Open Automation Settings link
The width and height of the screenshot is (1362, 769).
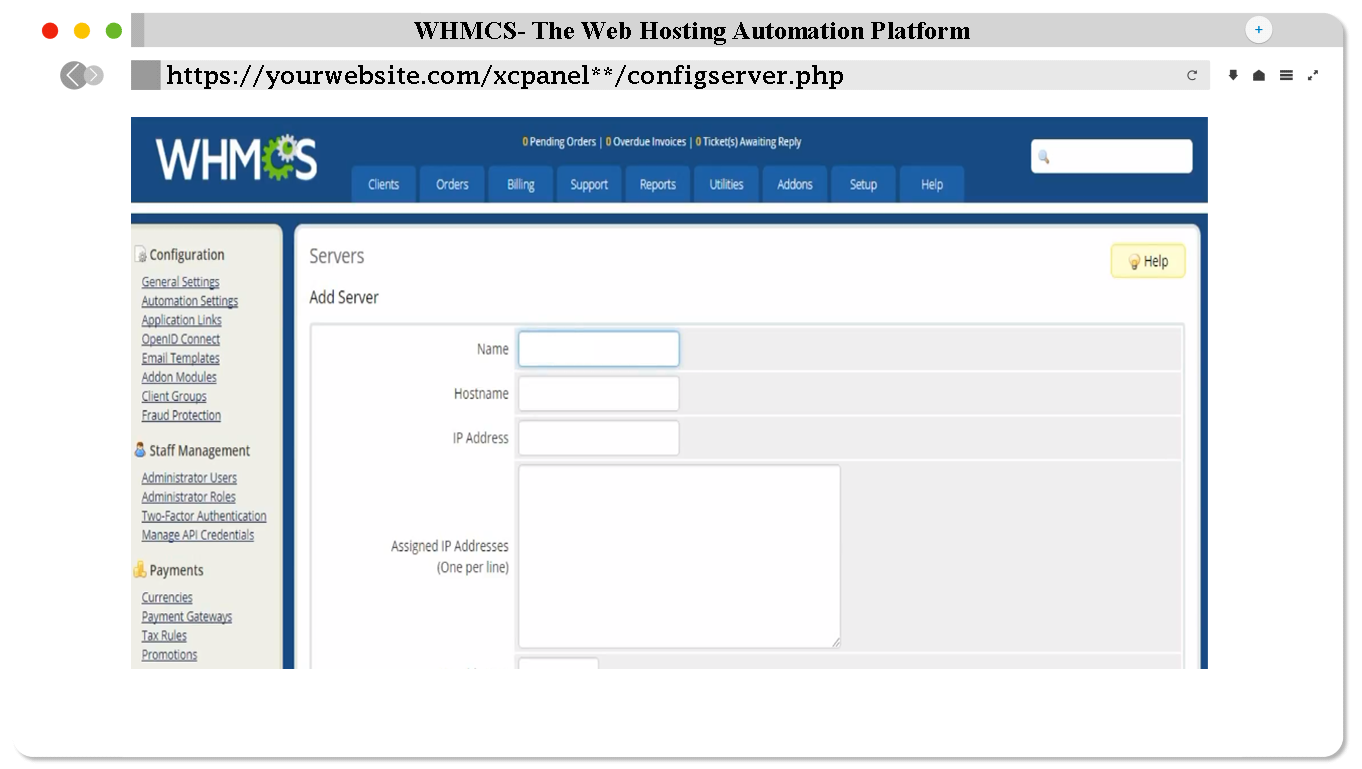pyautogui.click(x=190, y=301)
